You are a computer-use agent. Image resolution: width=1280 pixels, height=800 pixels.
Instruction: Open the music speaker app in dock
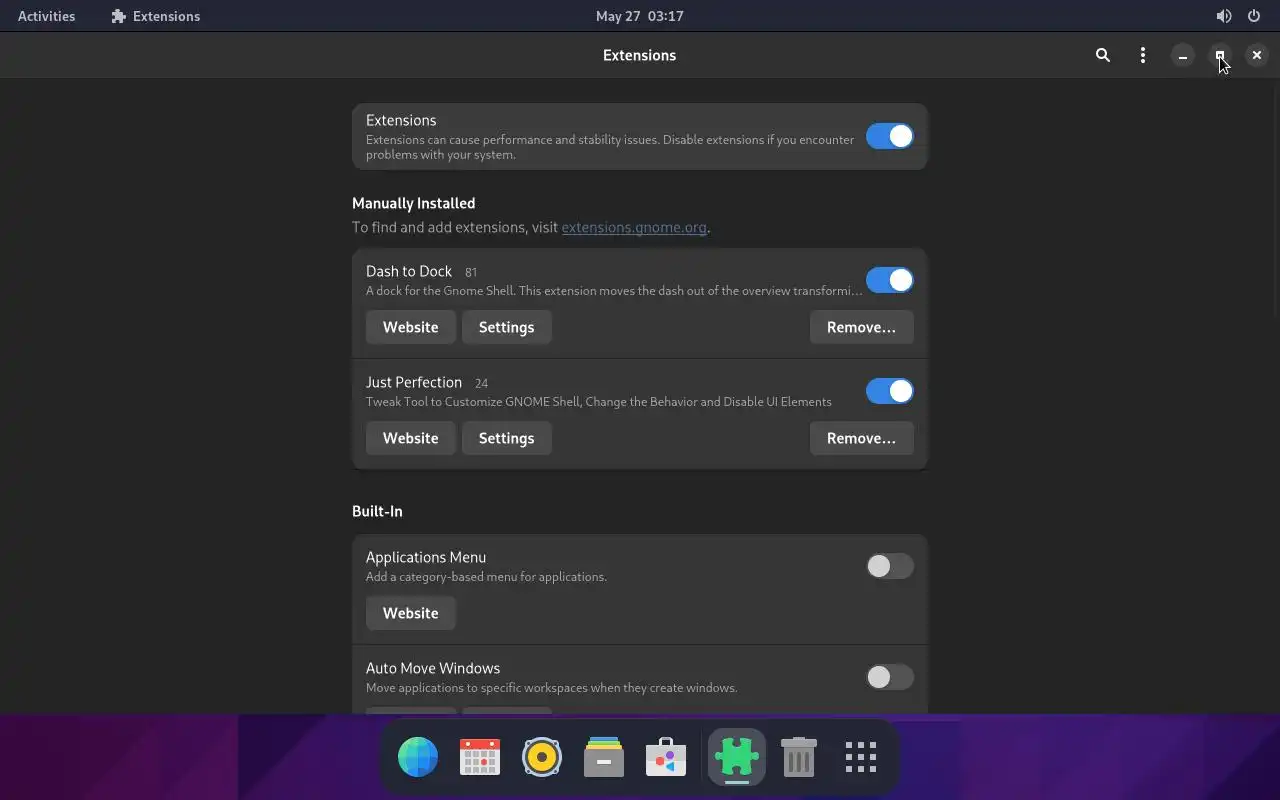542,757
